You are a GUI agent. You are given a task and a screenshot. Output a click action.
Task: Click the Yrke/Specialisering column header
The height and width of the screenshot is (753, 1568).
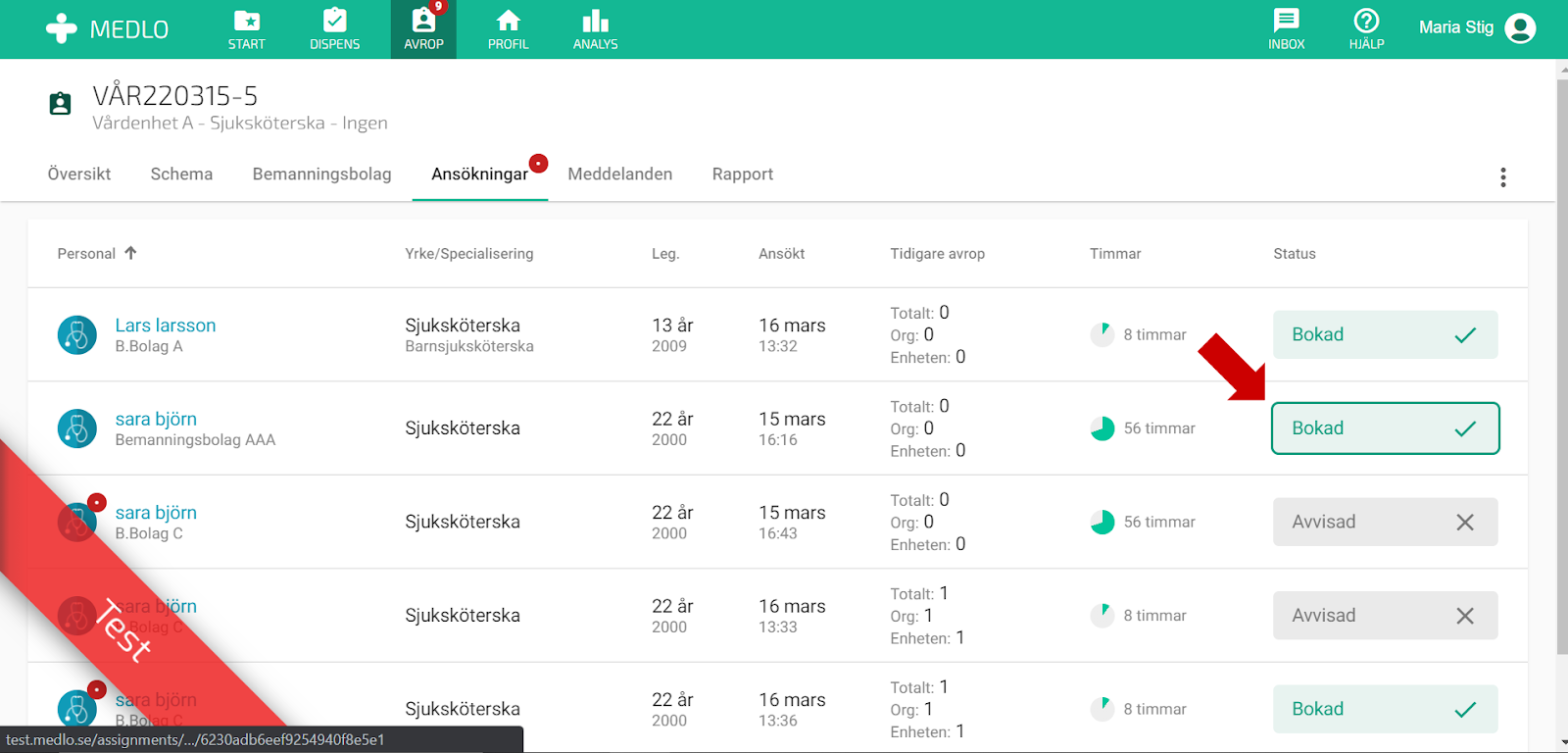[468, 254]
